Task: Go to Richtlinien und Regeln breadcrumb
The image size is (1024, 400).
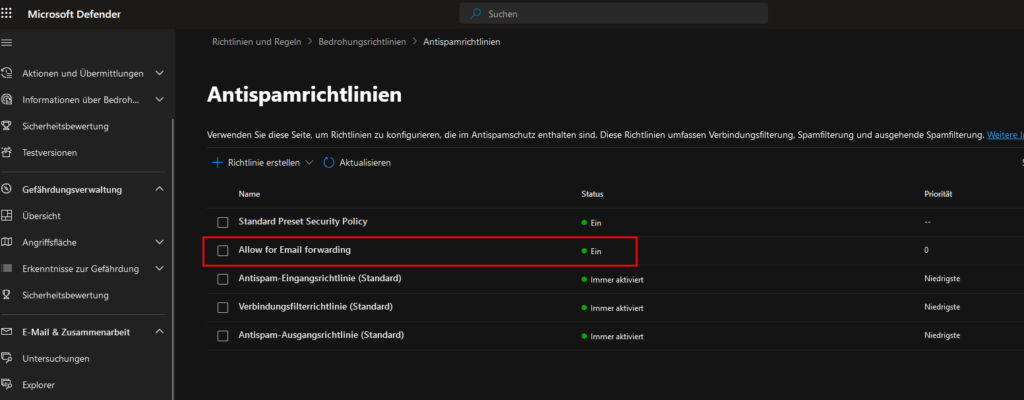Action: 257,41
